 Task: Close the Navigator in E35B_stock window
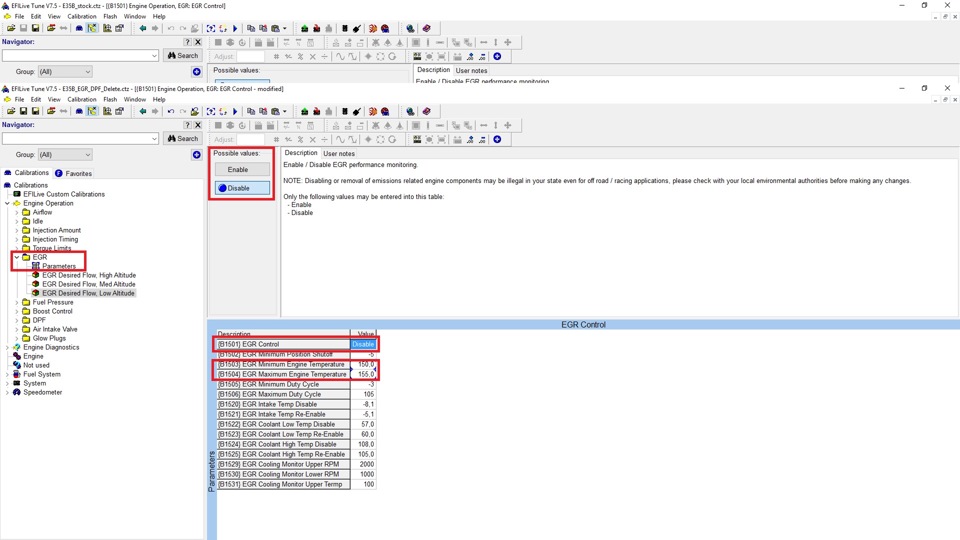pos(198,42)
